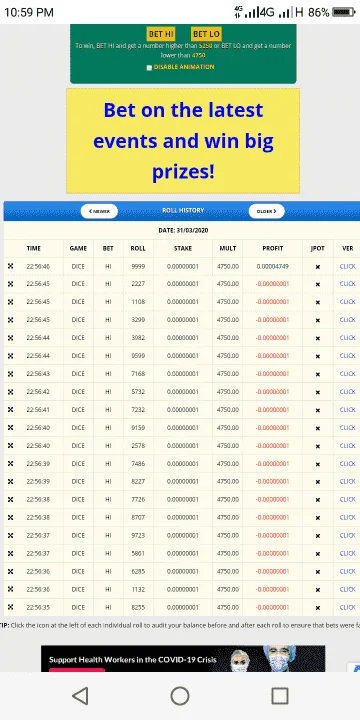Verify roll 1108 via its CLICK link
360x720 pixels.
(348, 302)
